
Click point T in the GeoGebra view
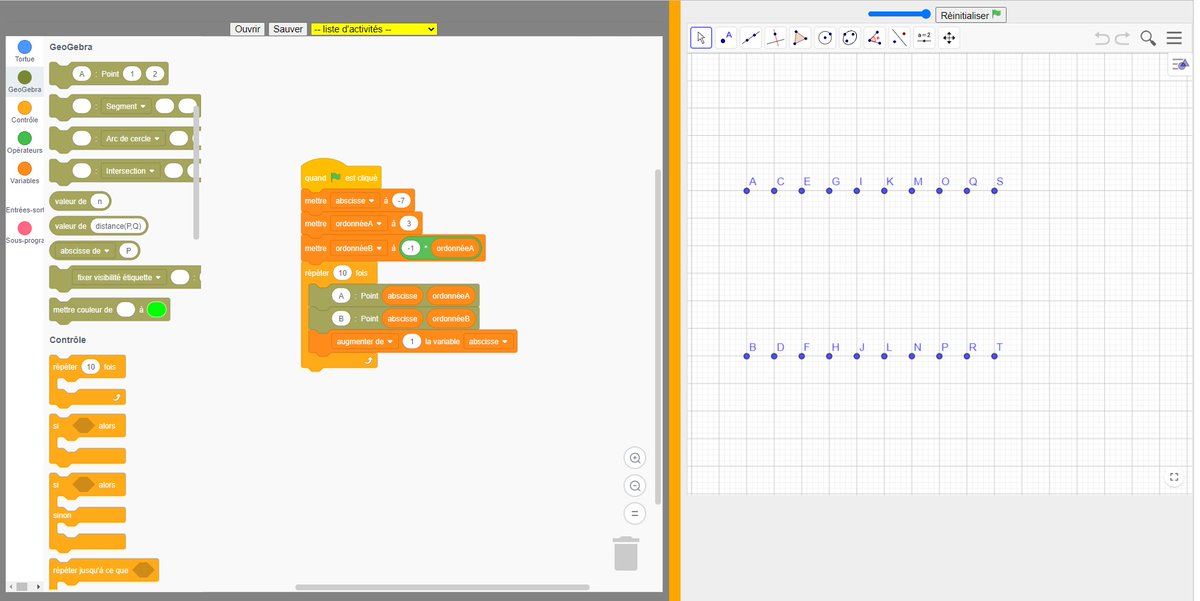pyautogui.click(x=995, y=356)
